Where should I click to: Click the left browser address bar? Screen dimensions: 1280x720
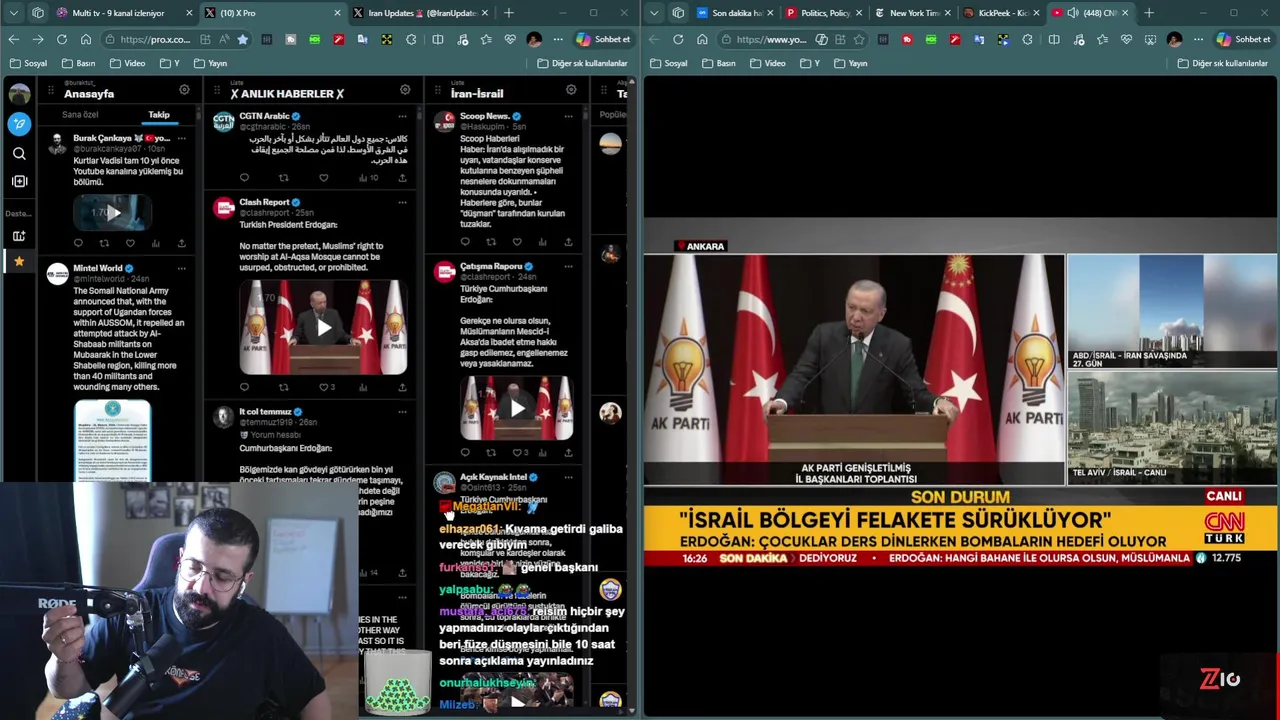click(x=155, y=39)
